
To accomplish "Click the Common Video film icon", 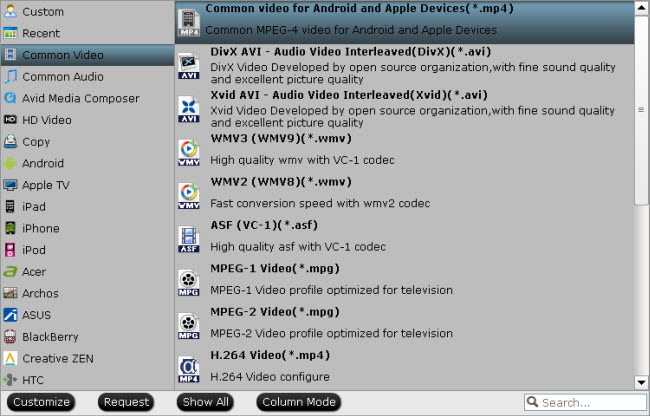I will 10,55.
